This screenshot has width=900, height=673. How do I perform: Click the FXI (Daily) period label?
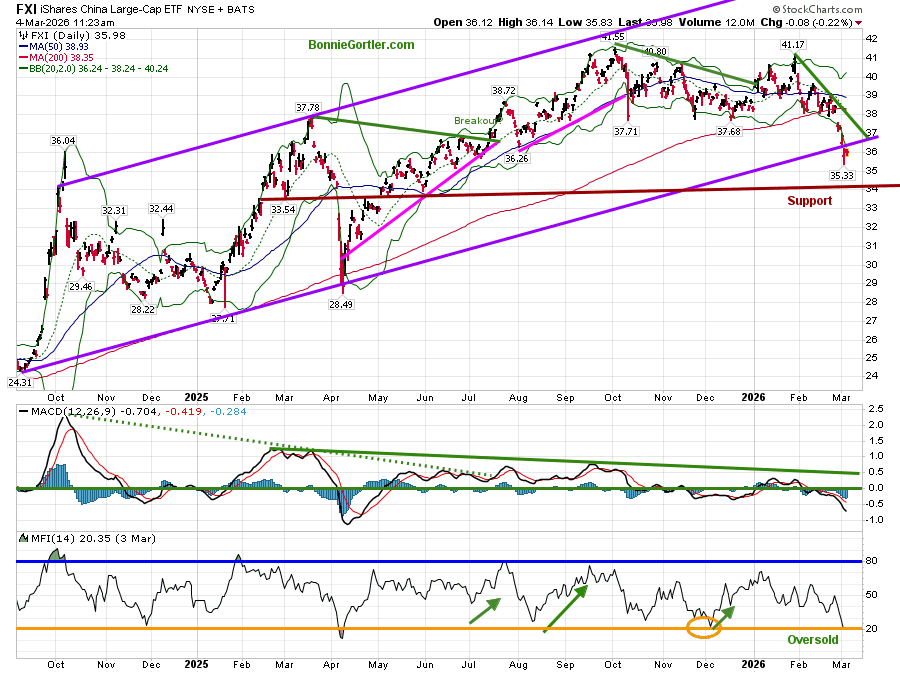coord(50,34)
